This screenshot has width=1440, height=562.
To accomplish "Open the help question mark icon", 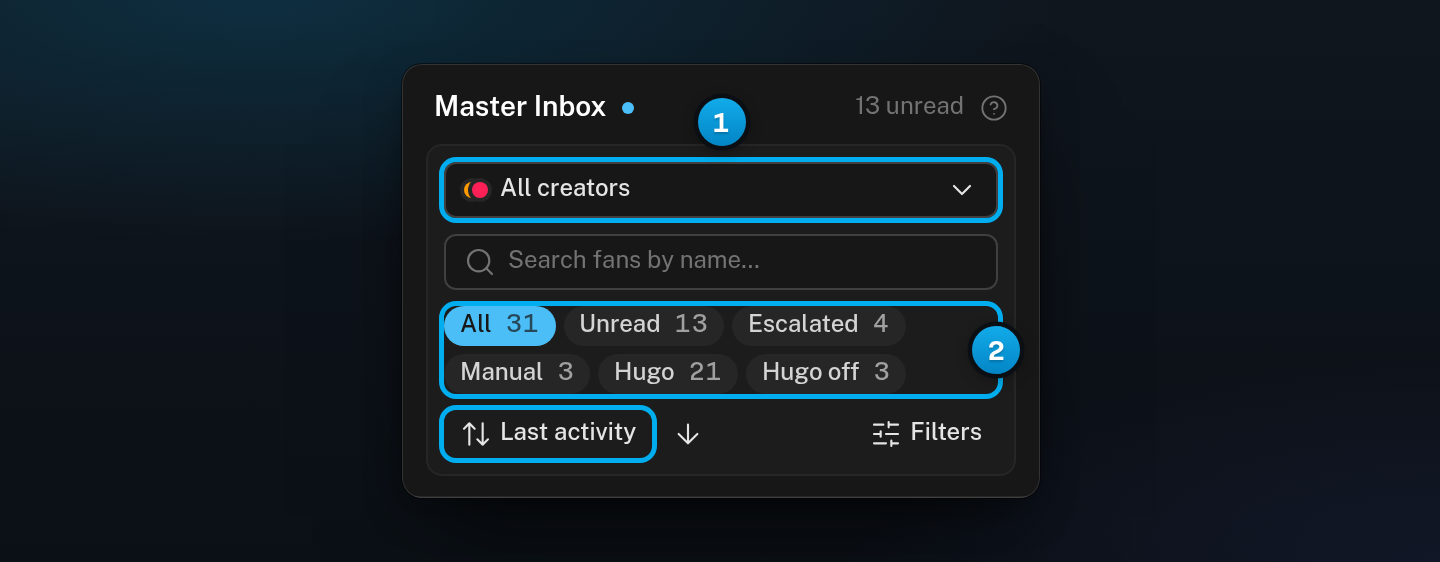I will pyautogui.click(x=993, y=108).
